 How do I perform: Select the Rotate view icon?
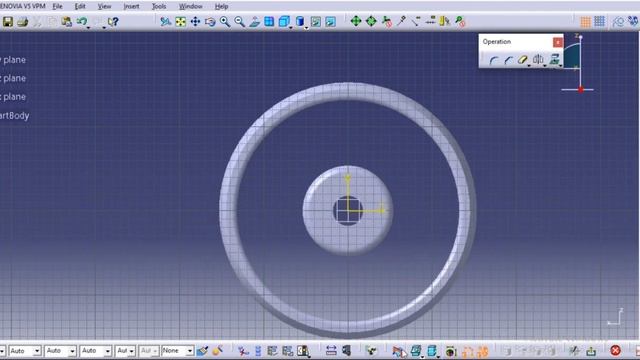tap(210, 22)
